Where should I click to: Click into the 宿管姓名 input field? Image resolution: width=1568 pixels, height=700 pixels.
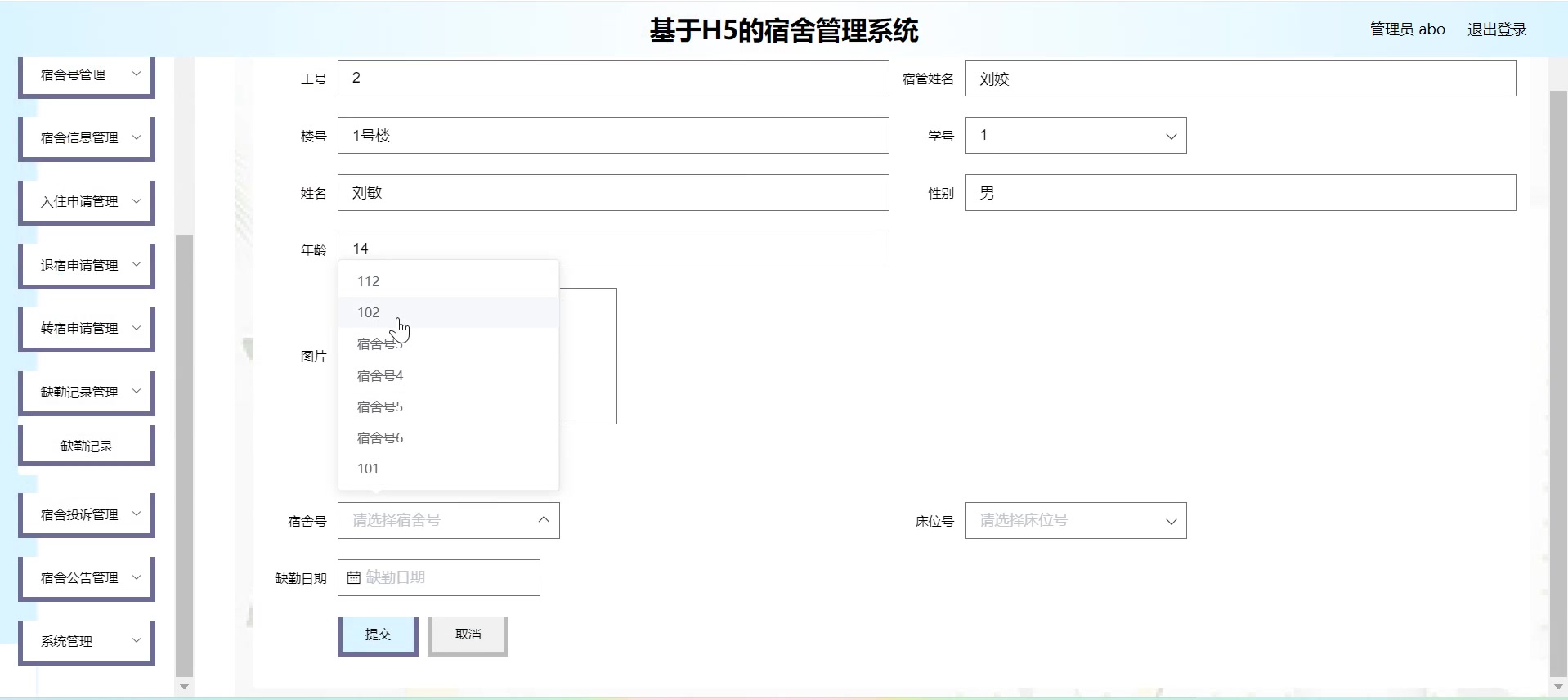(x=1241, y=79)
